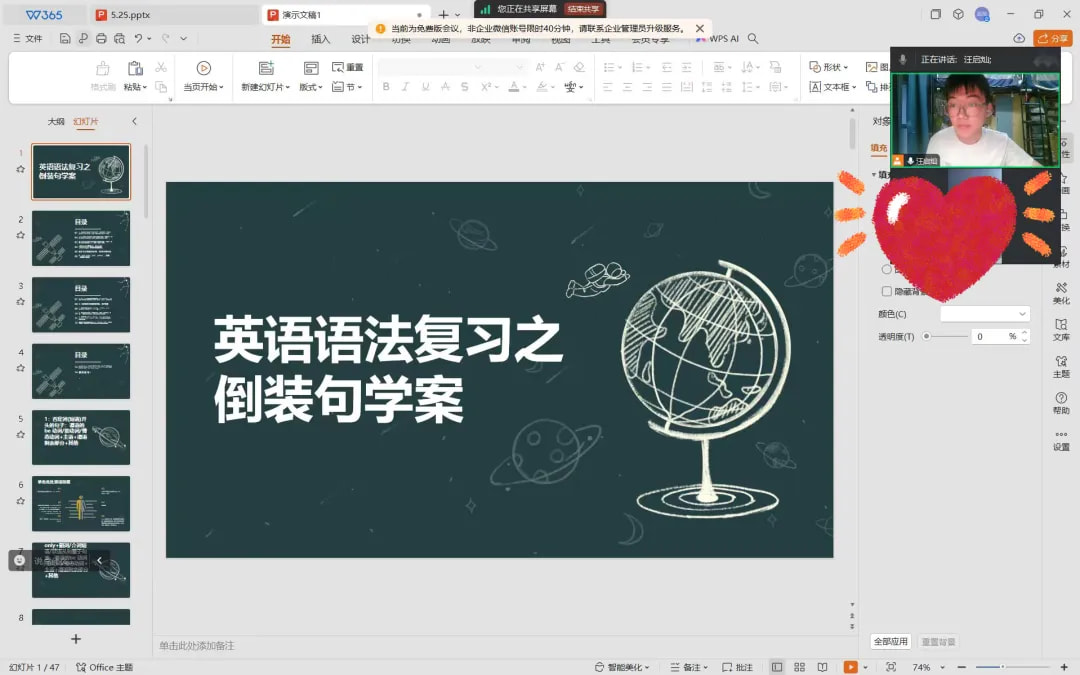
Task: Click the 透明度 transparency slider
Action: [x=945, y=336]
